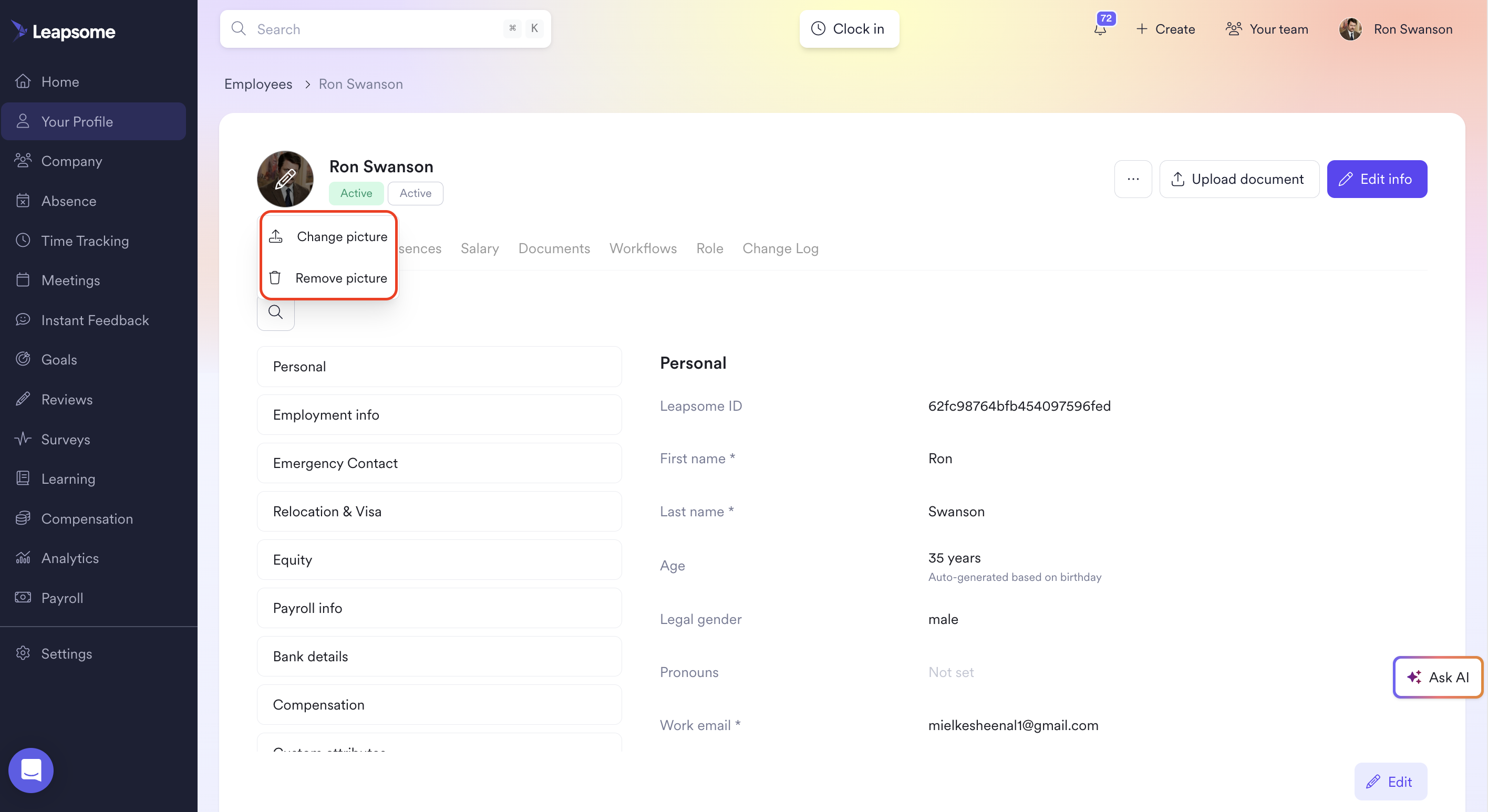Viewport: 1488px width, 812px height.
Task: Click the Leapsome logo
Action: click(x=63, y=31)
